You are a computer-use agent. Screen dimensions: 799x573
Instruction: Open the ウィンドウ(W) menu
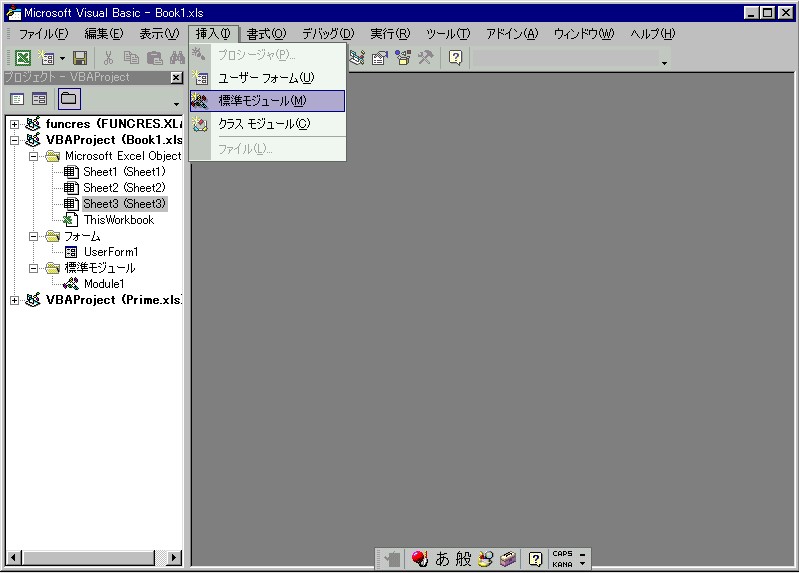(584, 34)
